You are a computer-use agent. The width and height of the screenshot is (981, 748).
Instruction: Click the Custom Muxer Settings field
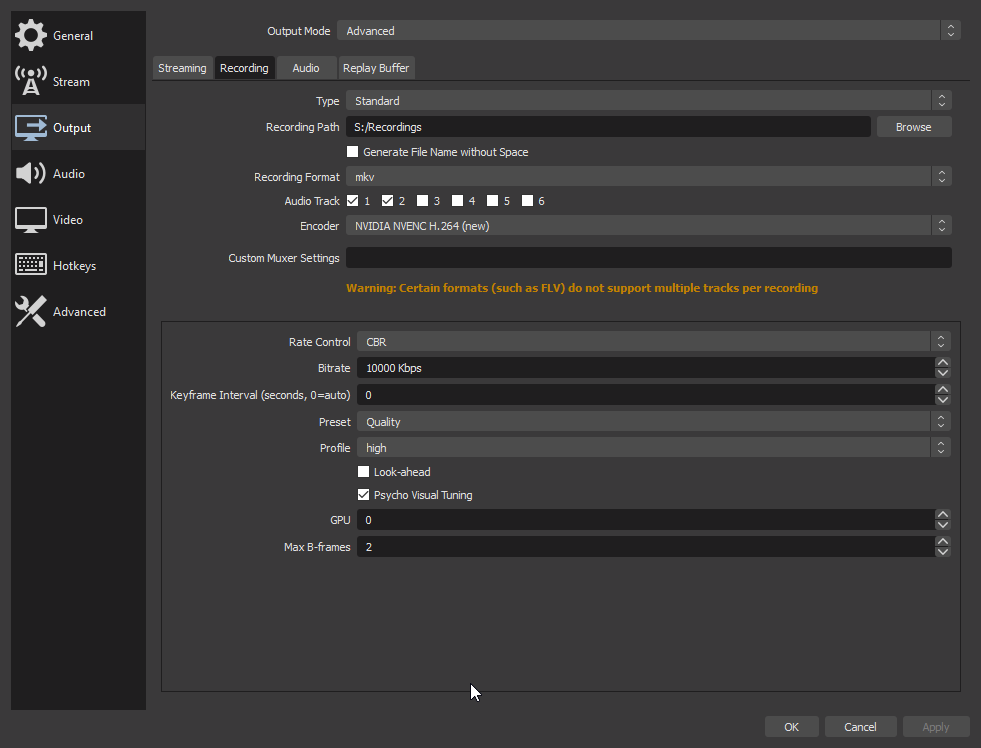pyautogui.click(x=648, y=258)
